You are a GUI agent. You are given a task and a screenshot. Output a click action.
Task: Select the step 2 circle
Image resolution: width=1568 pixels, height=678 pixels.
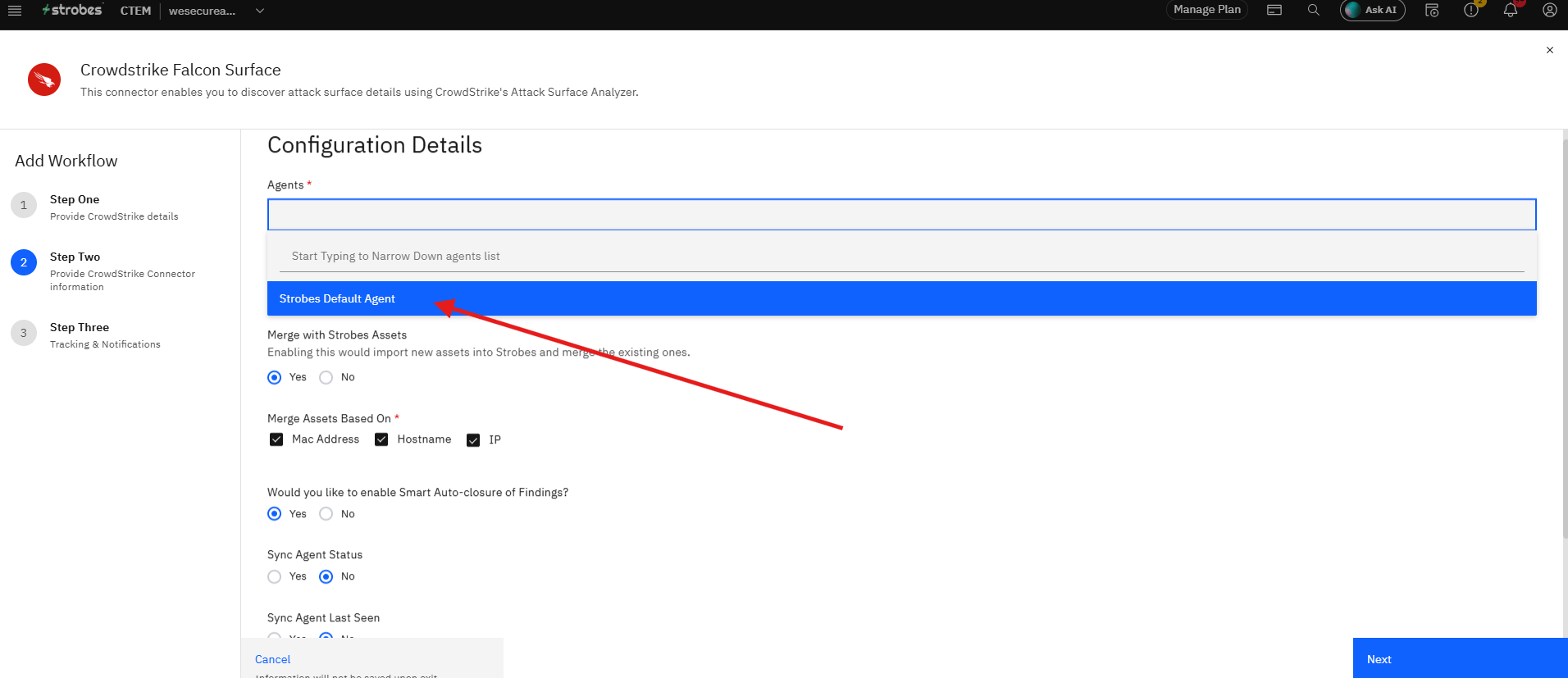click(24, 262)
